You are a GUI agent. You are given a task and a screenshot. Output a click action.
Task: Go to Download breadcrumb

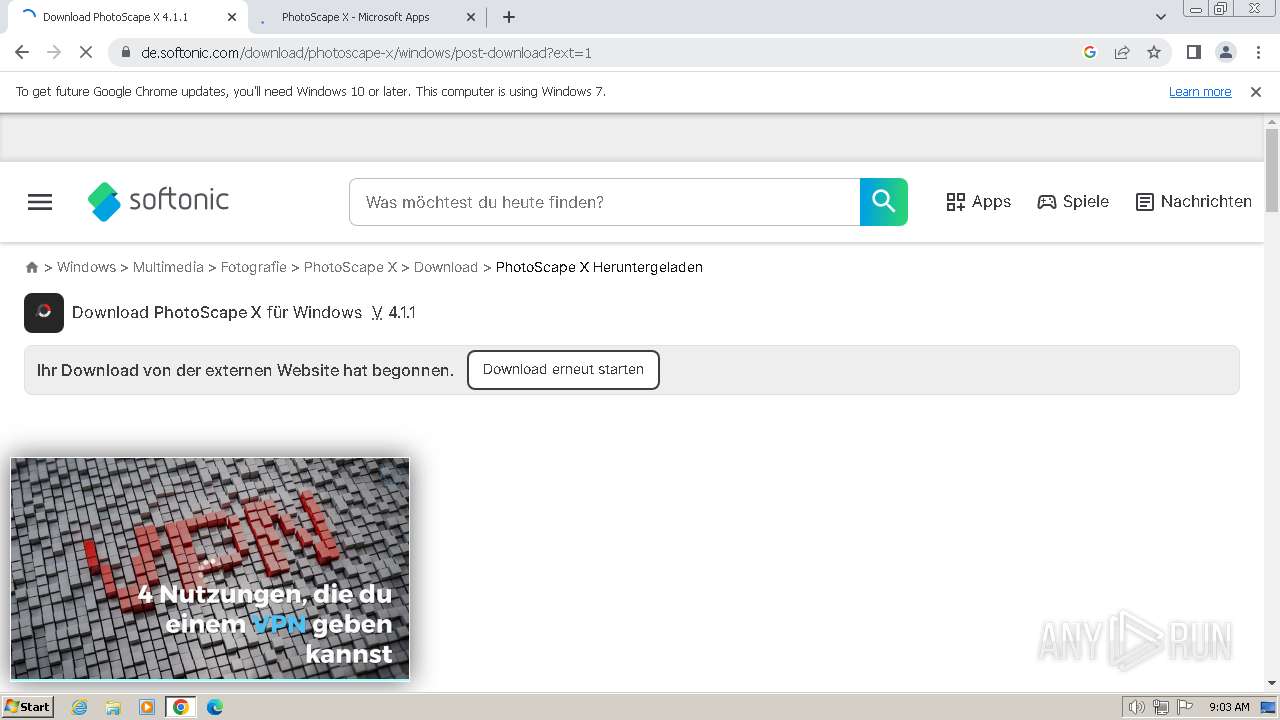pyautogui.click(x=446, y=267)
